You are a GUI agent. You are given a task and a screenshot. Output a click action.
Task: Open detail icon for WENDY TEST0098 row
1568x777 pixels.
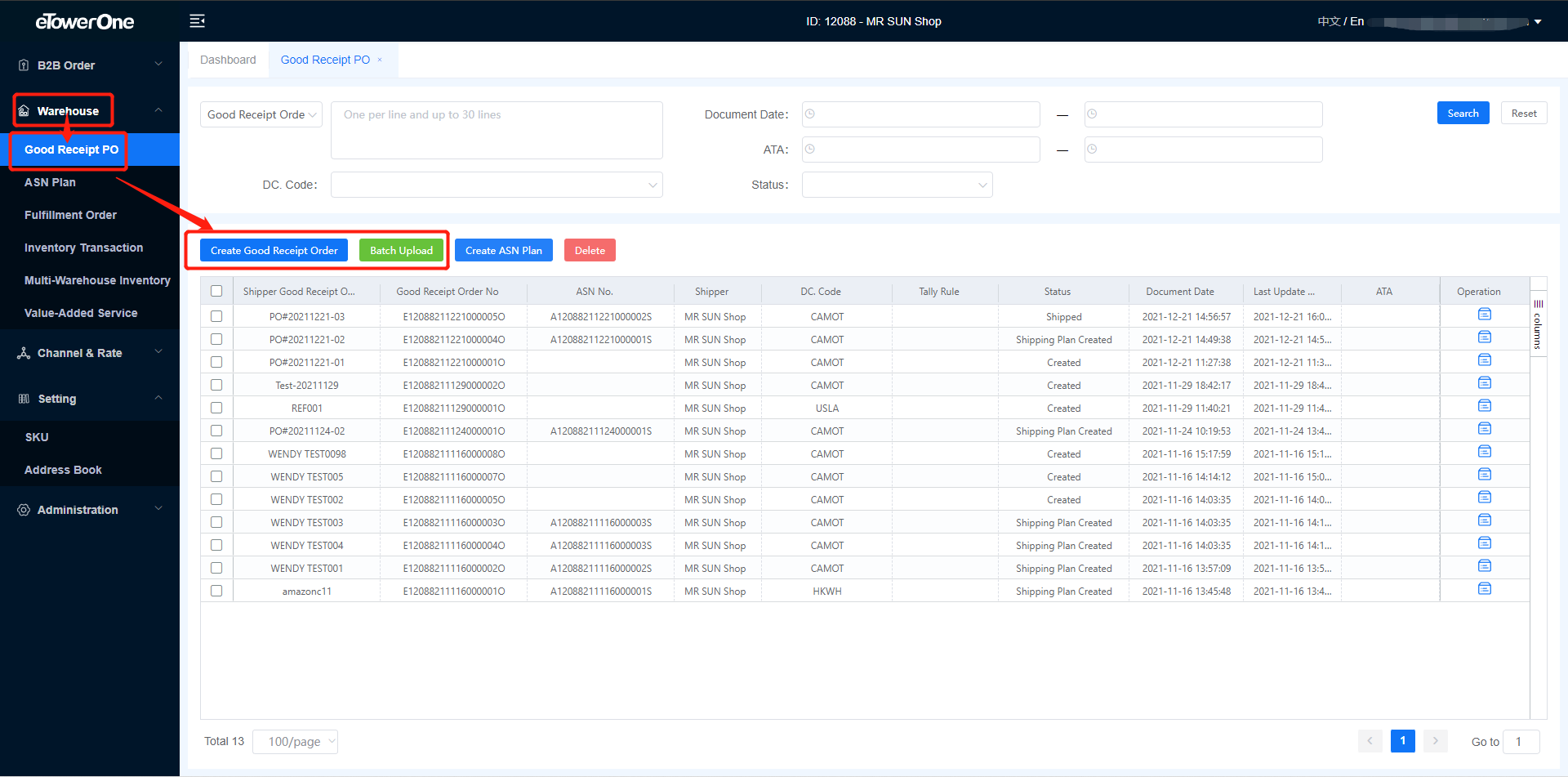(1485, 452)
